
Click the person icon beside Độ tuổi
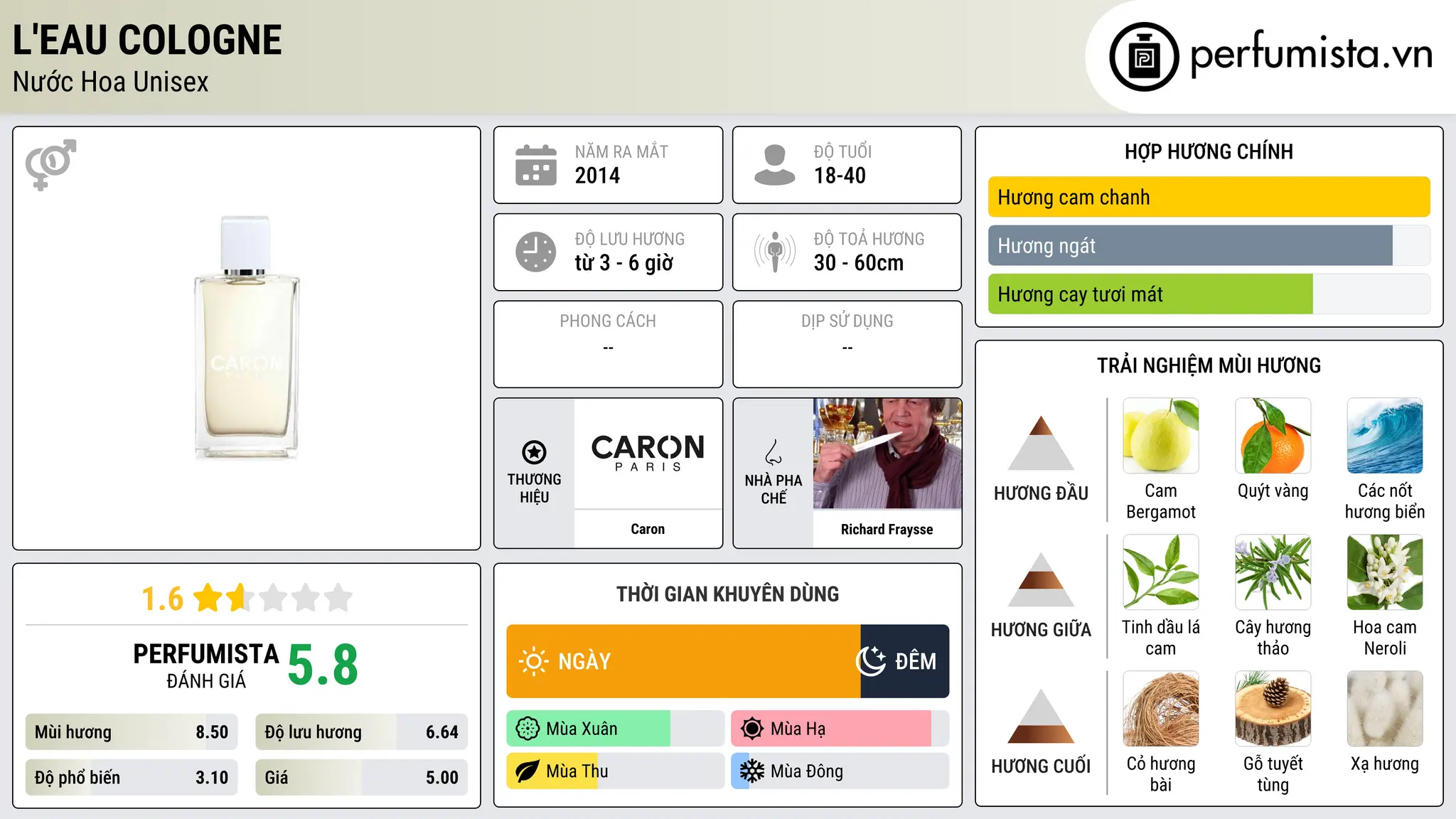[775, 165]
